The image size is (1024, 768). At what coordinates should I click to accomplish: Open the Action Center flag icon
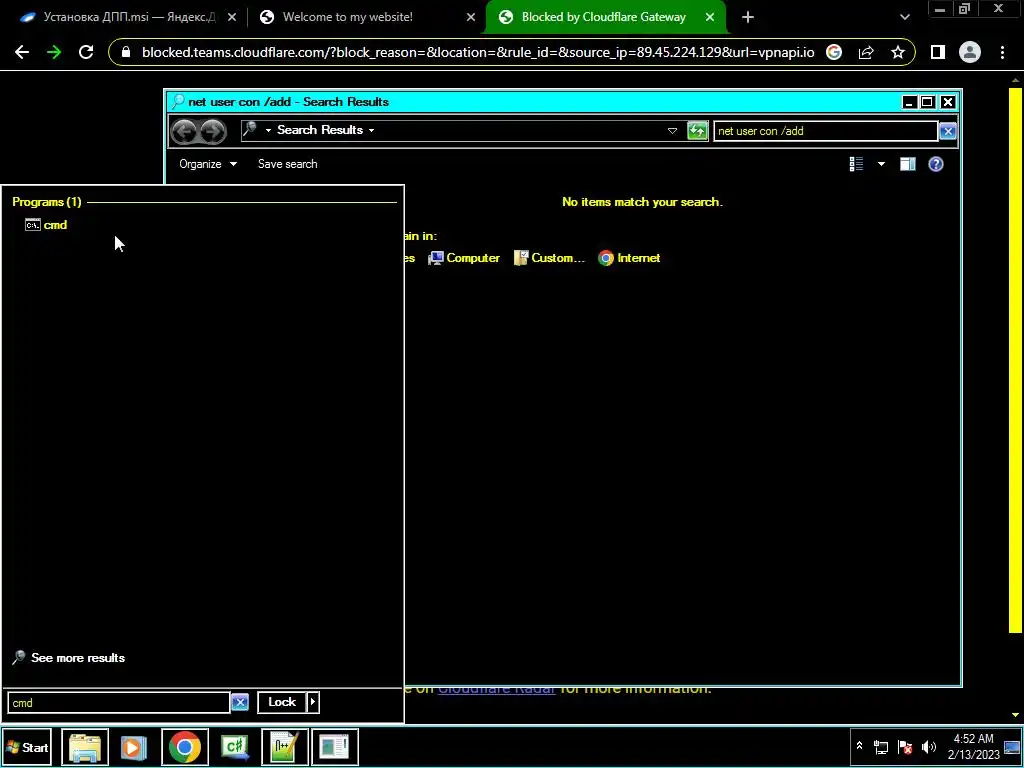pos(905,747)
